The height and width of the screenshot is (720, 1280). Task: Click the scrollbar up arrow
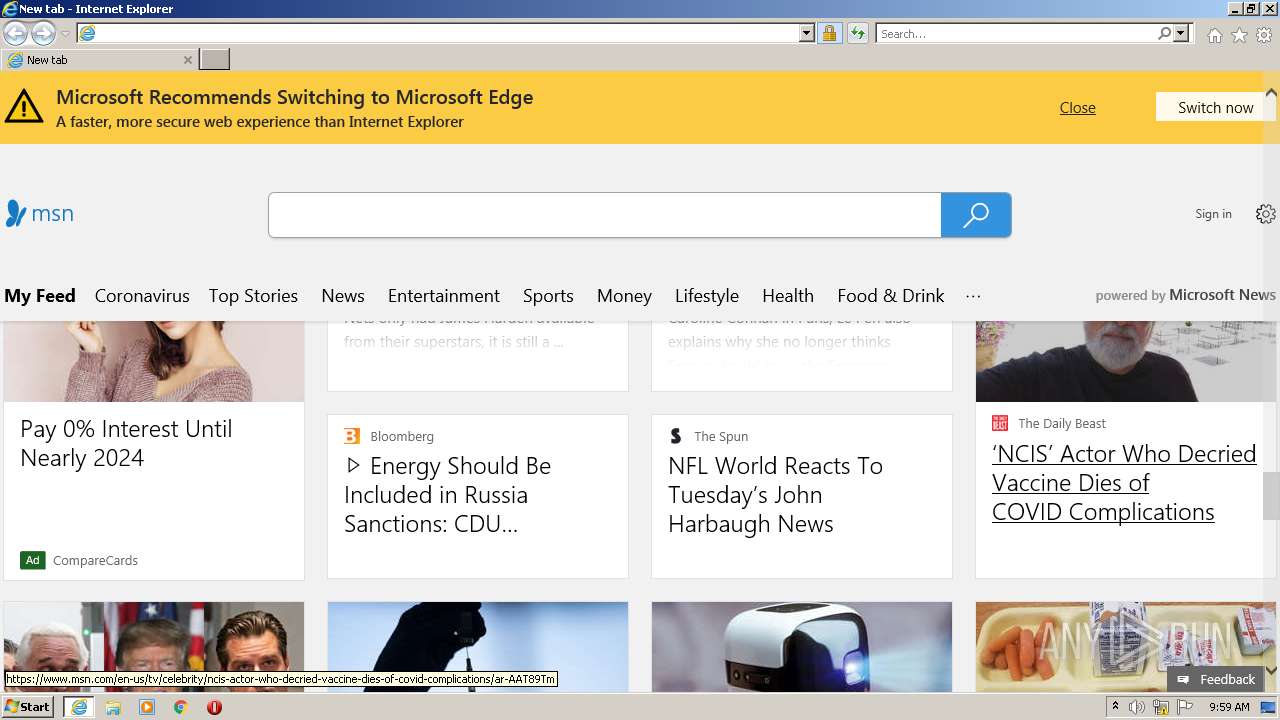1271,93
